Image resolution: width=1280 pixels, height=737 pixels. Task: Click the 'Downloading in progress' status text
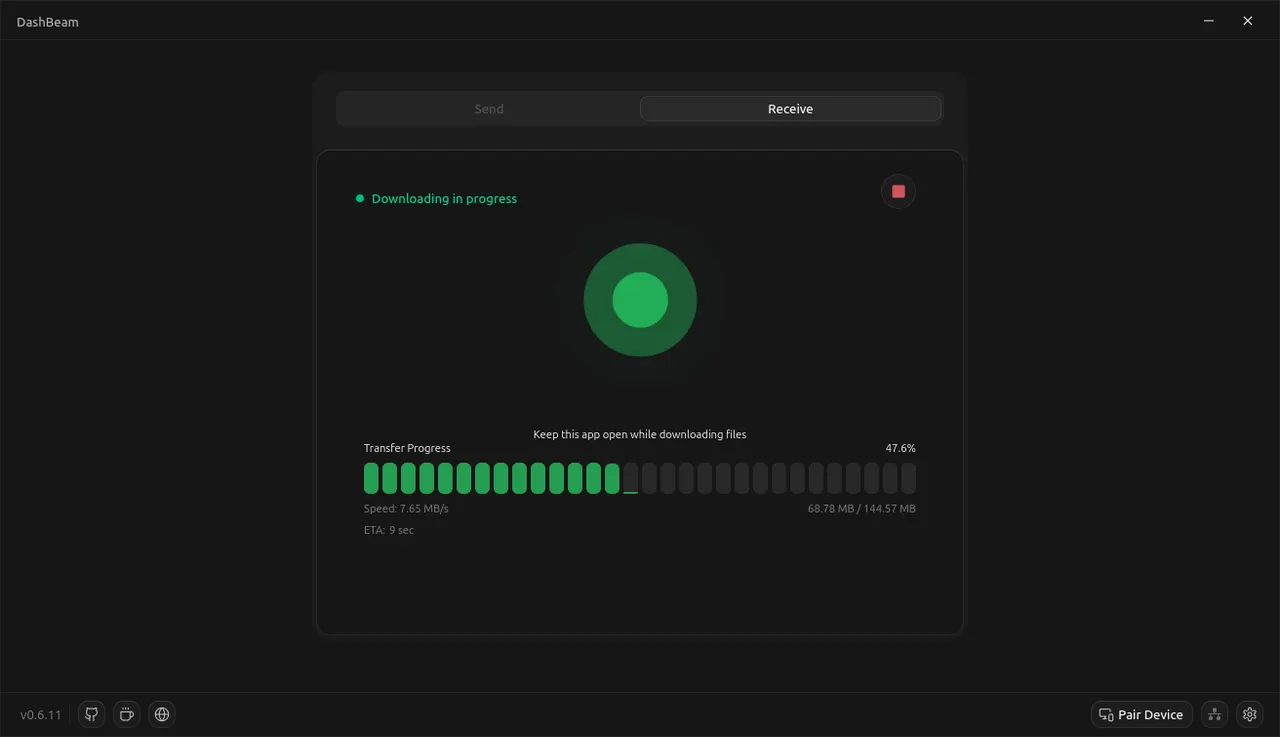click(444, 199)
